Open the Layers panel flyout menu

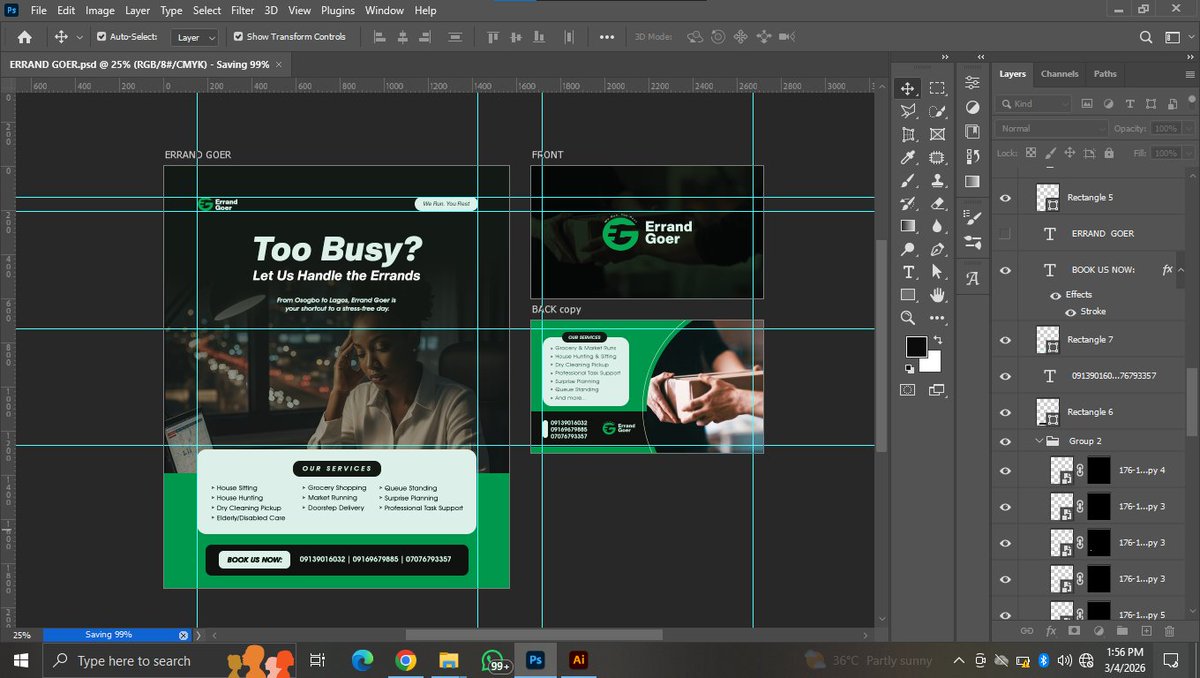1189,74
